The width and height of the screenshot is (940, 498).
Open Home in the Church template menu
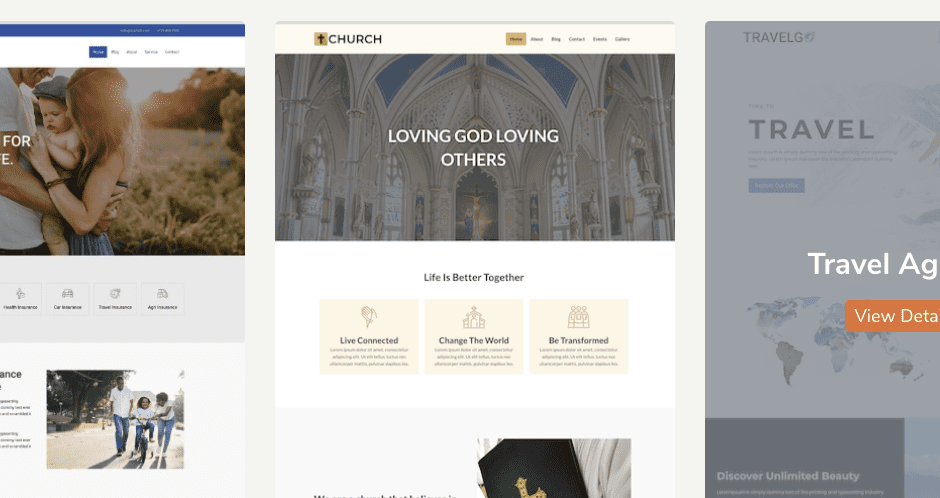point(516,39)
